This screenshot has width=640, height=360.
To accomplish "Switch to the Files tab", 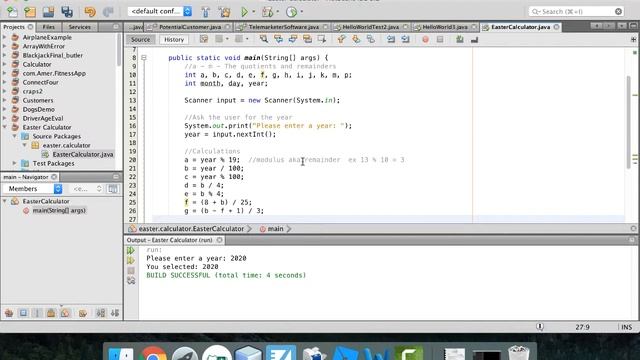I will coord(48,27).
